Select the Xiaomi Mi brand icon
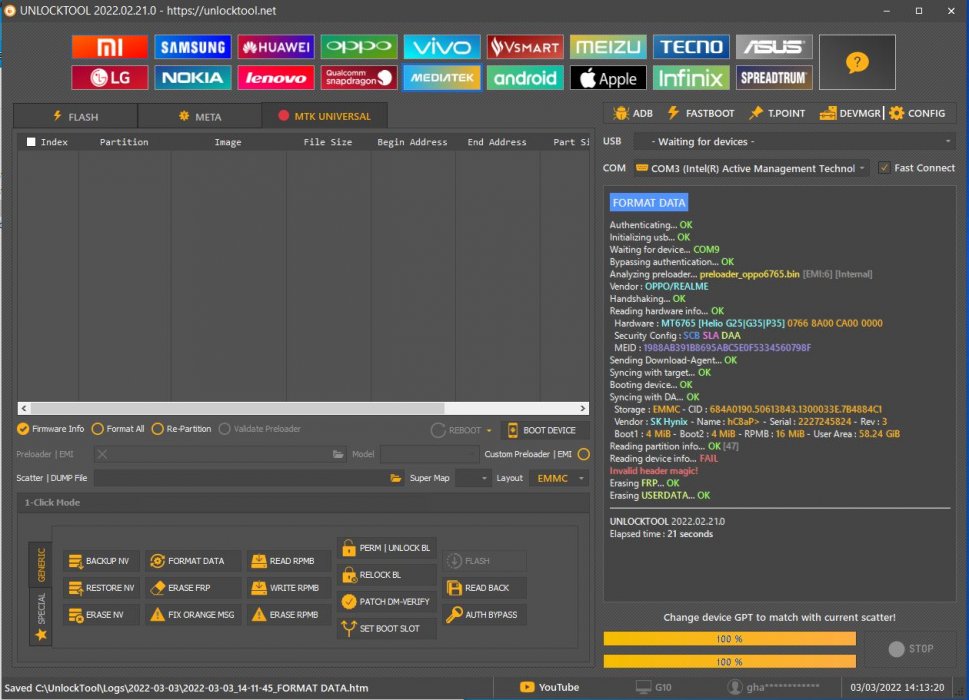The height and width of the screenshot is (700, 969). [x=109, y=47]
